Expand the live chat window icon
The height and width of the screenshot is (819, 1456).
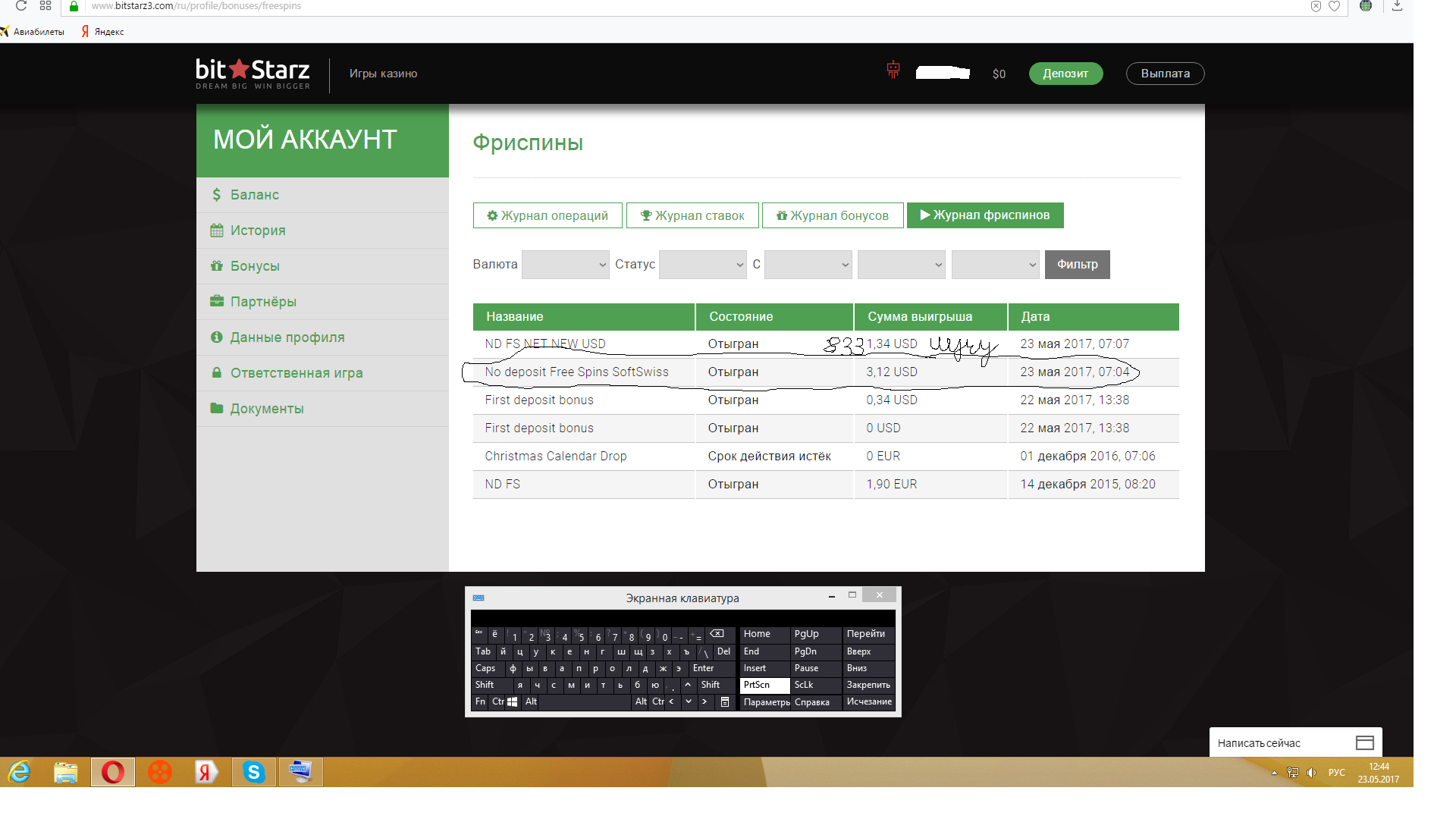1364,742
